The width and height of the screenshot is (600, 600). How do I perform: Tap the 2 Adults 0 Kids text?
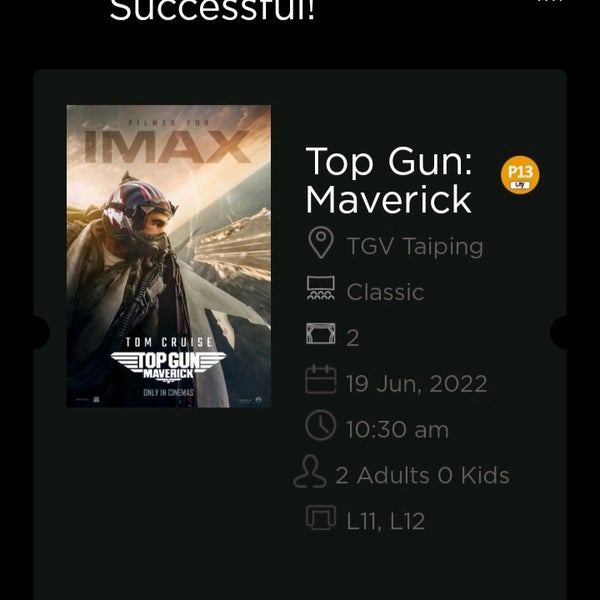click(422, 475)
